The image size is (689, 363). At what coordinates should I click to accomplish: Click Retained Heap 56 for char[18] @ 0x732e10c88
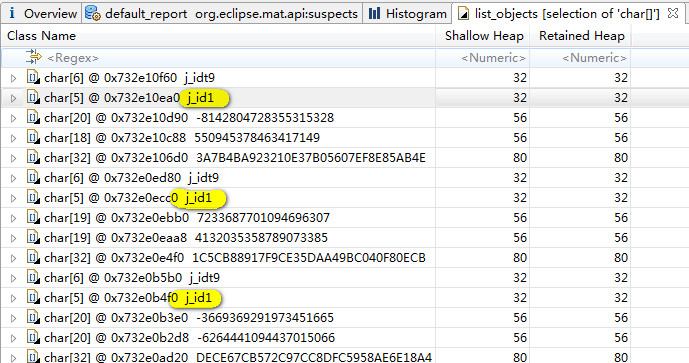621,138
